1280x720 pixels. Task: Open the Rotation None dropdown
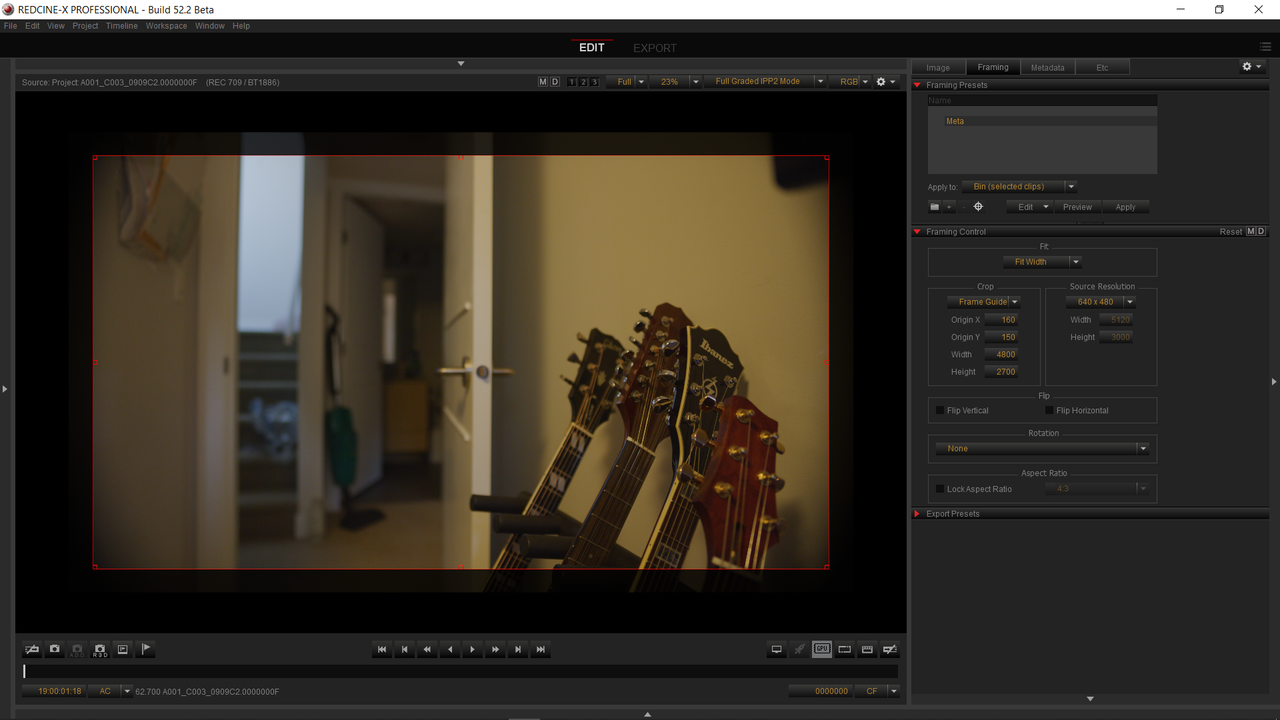(1042, 449)
